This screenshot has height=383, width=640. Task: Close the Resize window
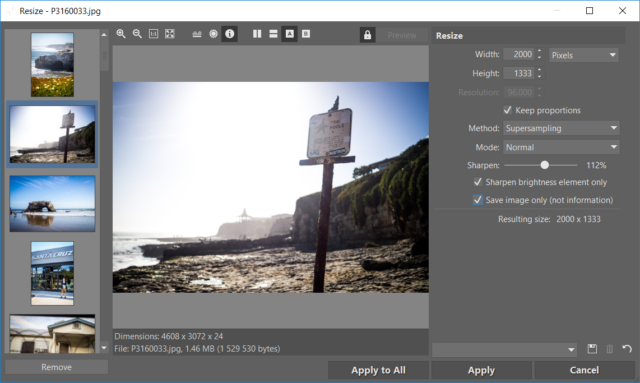[622, 11]
